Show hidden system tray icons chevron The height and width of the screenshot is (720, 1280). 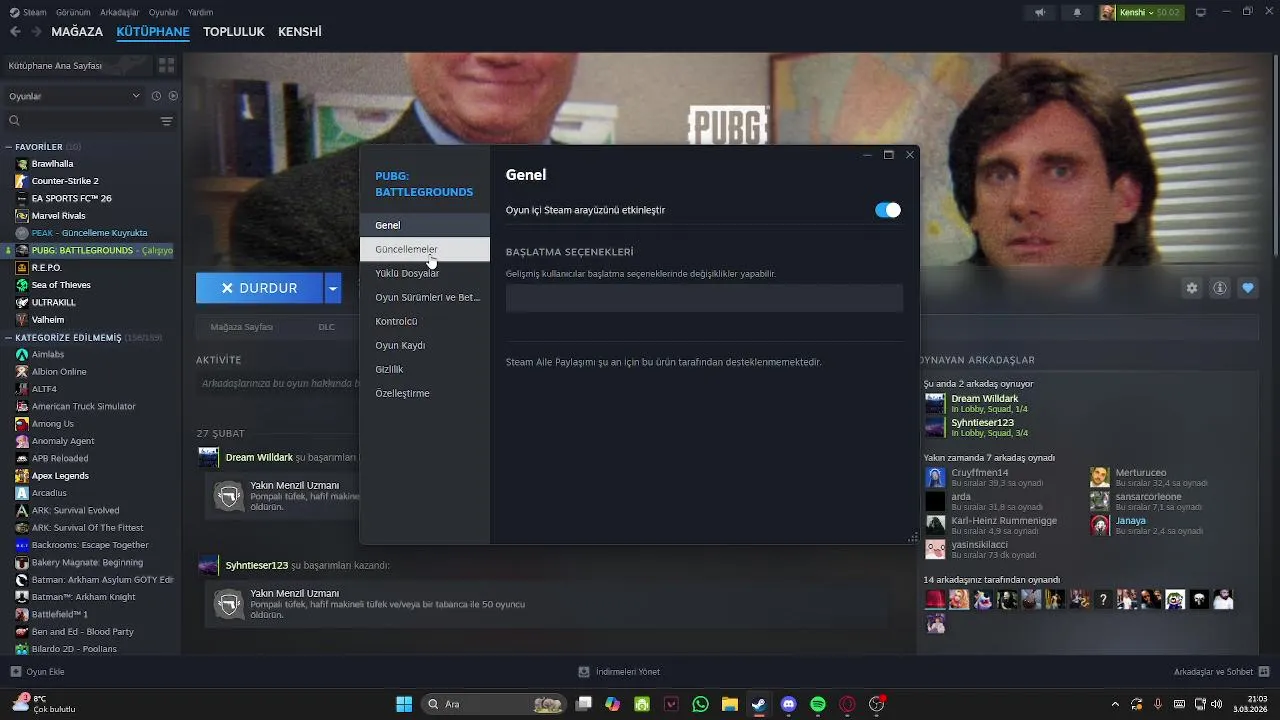click(x=1115, y=704)
